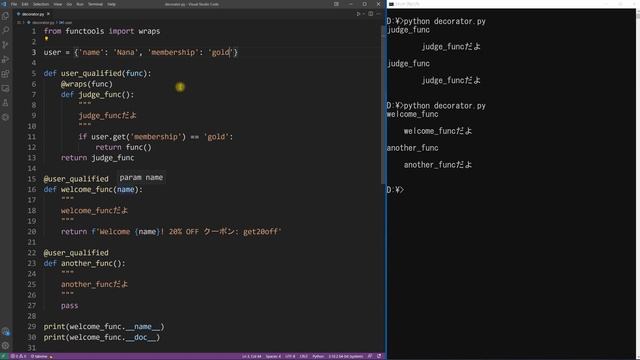This screenshot has height=360, width=640.
Task: Click the Tabnine status bar item
Action: click(42, 356)
